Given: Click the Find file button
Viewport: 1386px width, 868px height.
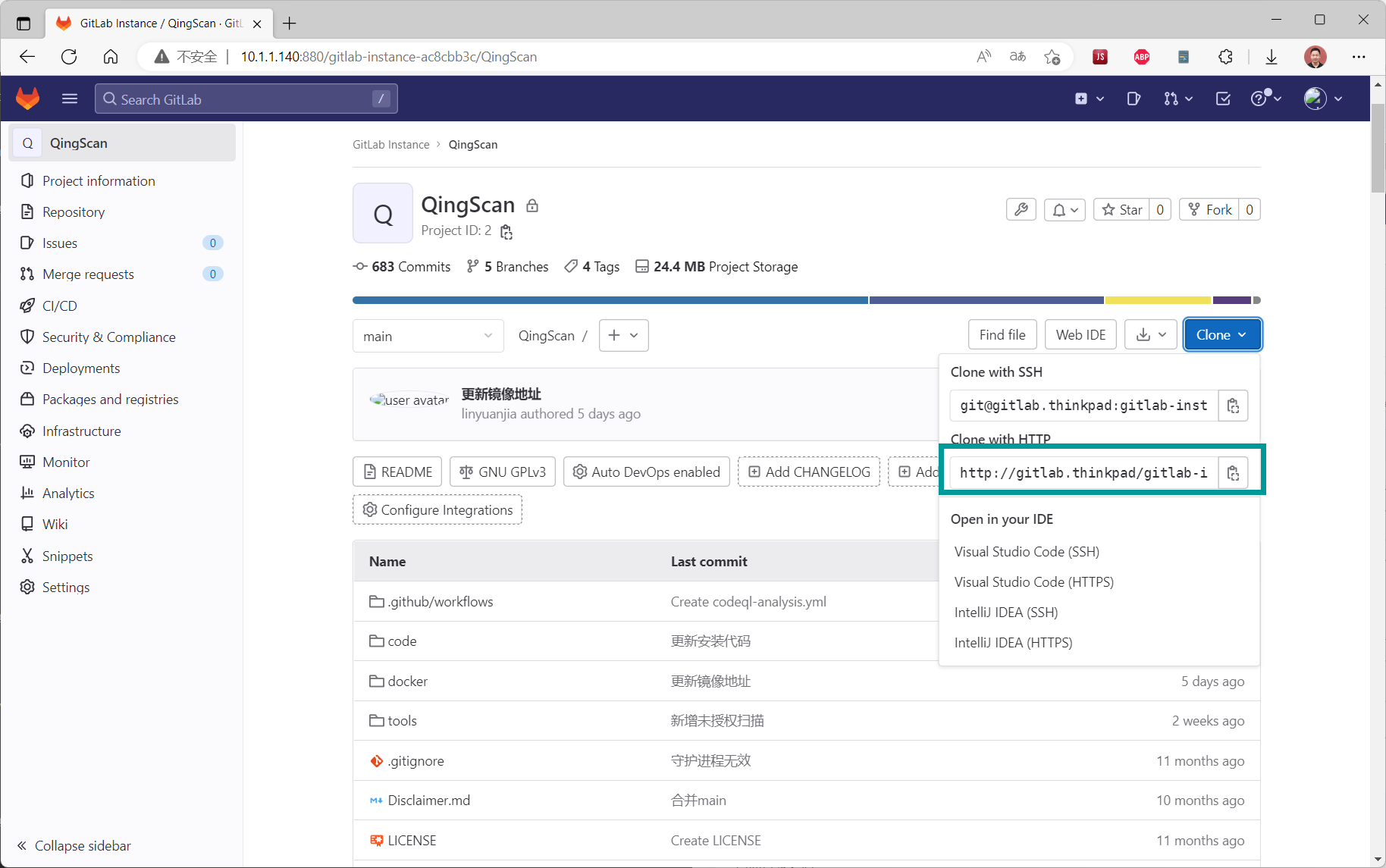Looking at the screenshot, I should pos(1002,335).
